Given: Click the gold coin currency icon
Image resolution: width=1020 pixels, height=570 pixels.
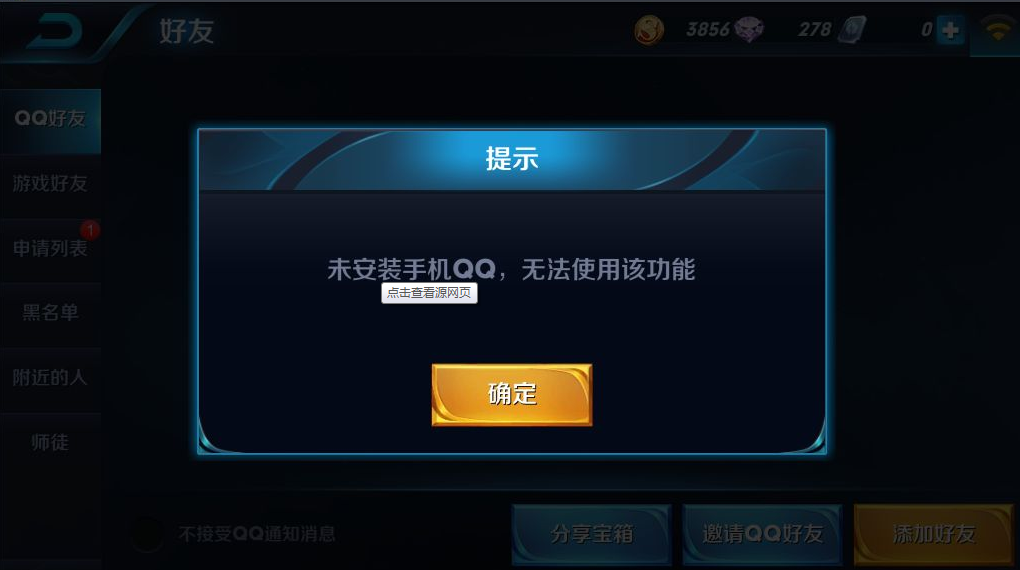Looking at the screenshot, I should 649,30.
